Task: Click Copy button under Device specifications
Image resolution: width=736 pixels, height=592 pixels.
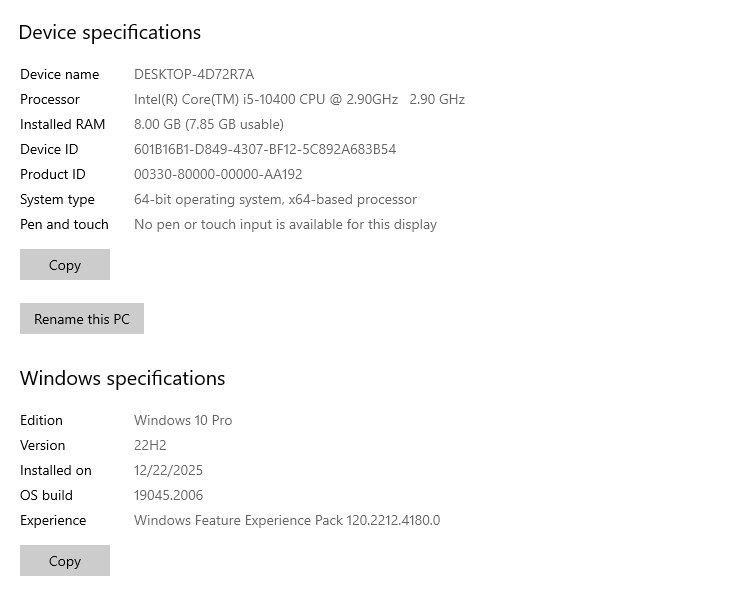Action: [65, 265]
